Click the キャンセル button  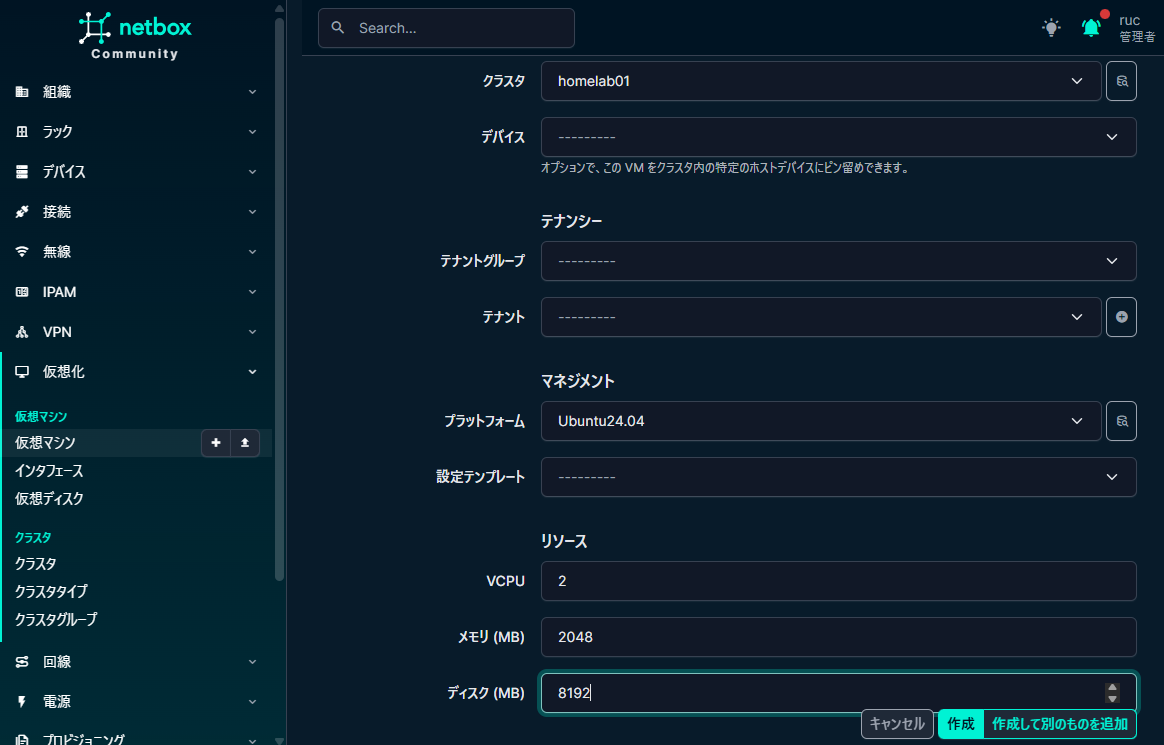tap(897, 723)
